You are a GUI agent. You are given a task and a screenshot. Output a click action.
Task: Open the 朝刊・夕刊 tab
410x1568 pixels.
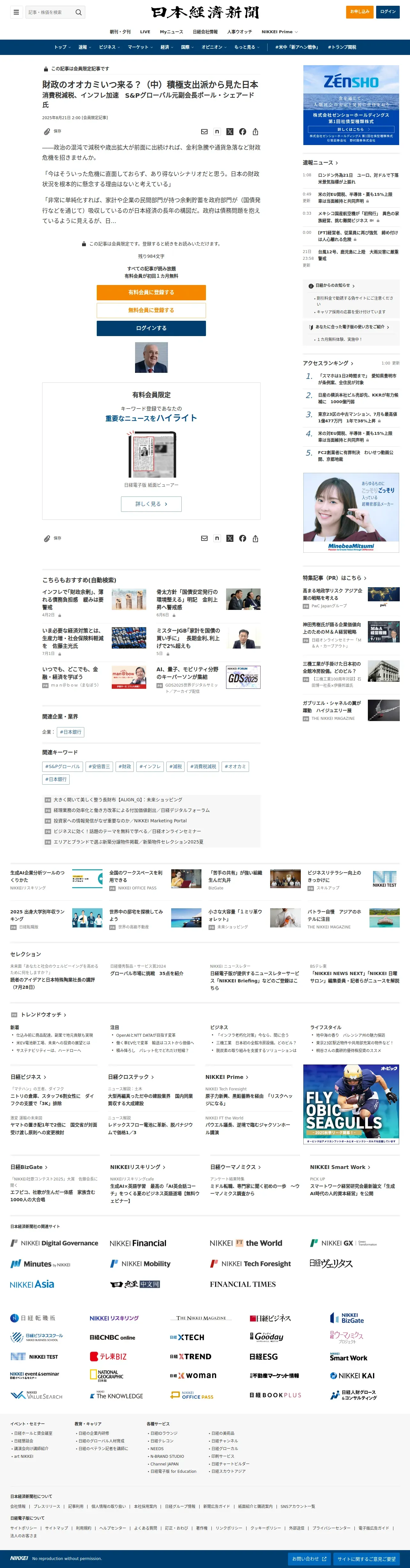120,32
